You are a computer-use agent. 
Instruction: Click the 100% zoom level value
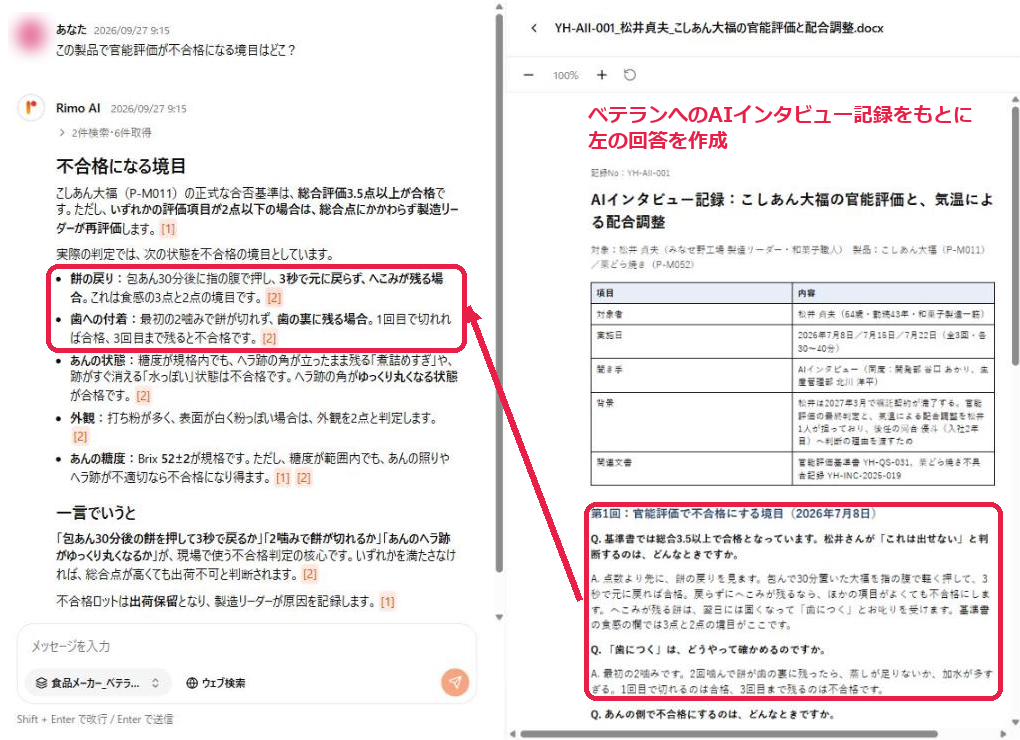point(565,75)
